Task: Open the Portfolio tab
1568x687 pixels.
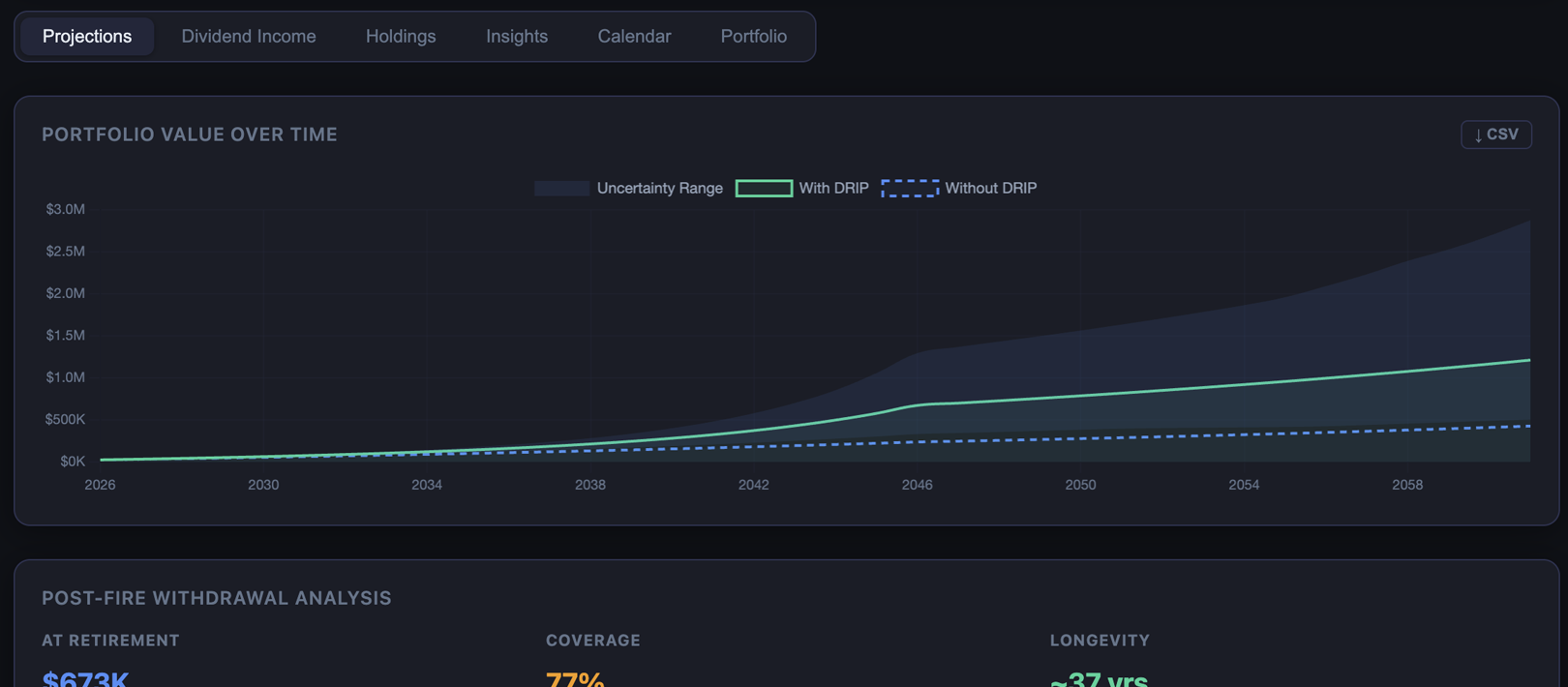Action: (x=753, y=37)
